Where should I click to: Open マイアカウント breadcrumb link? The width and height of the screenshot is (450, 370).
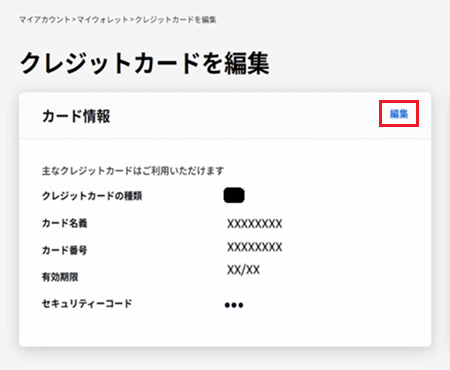(45, 20)
